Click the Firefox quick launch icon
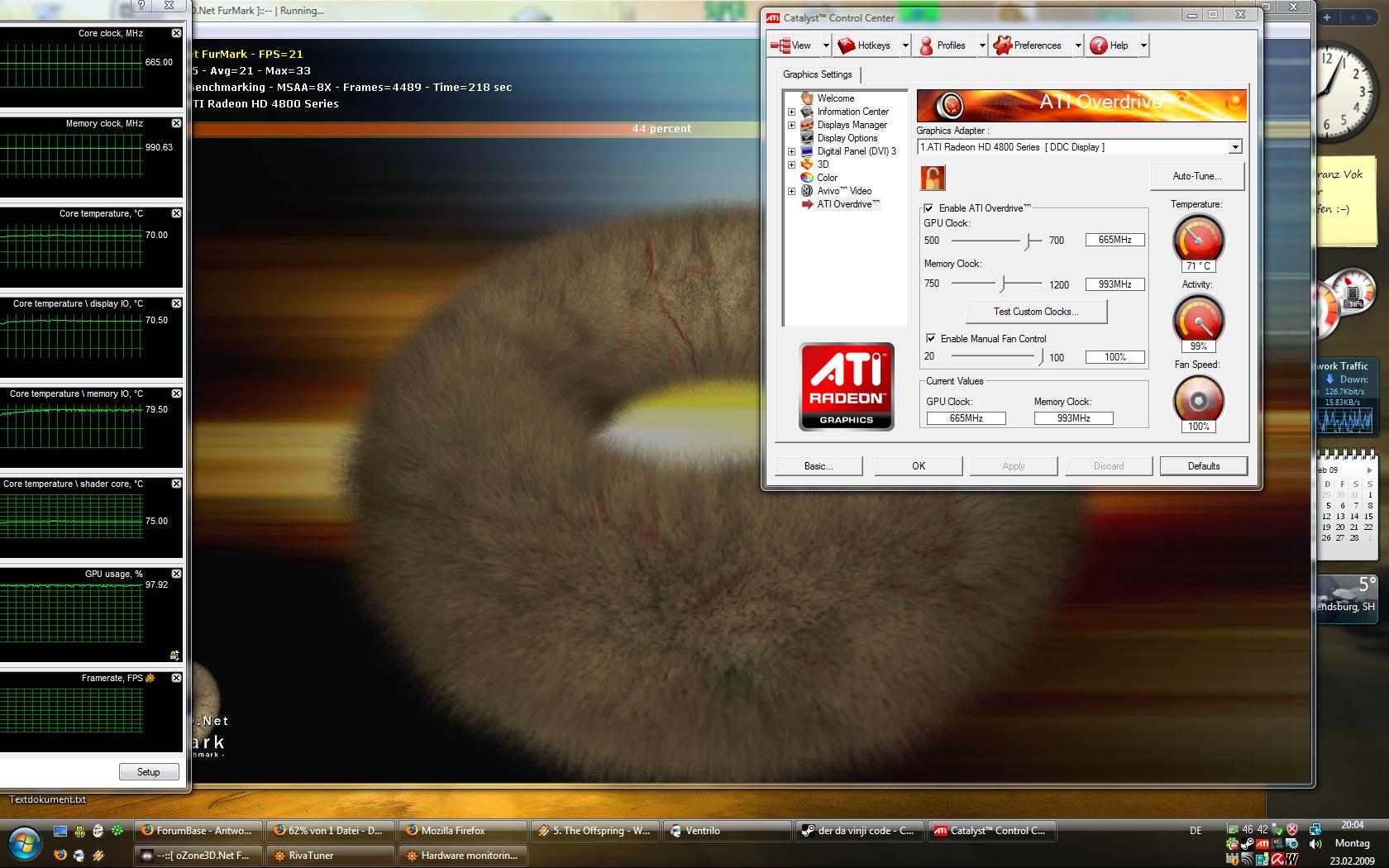Viewport: 1389px width, 868px height. tap(60, 856)
